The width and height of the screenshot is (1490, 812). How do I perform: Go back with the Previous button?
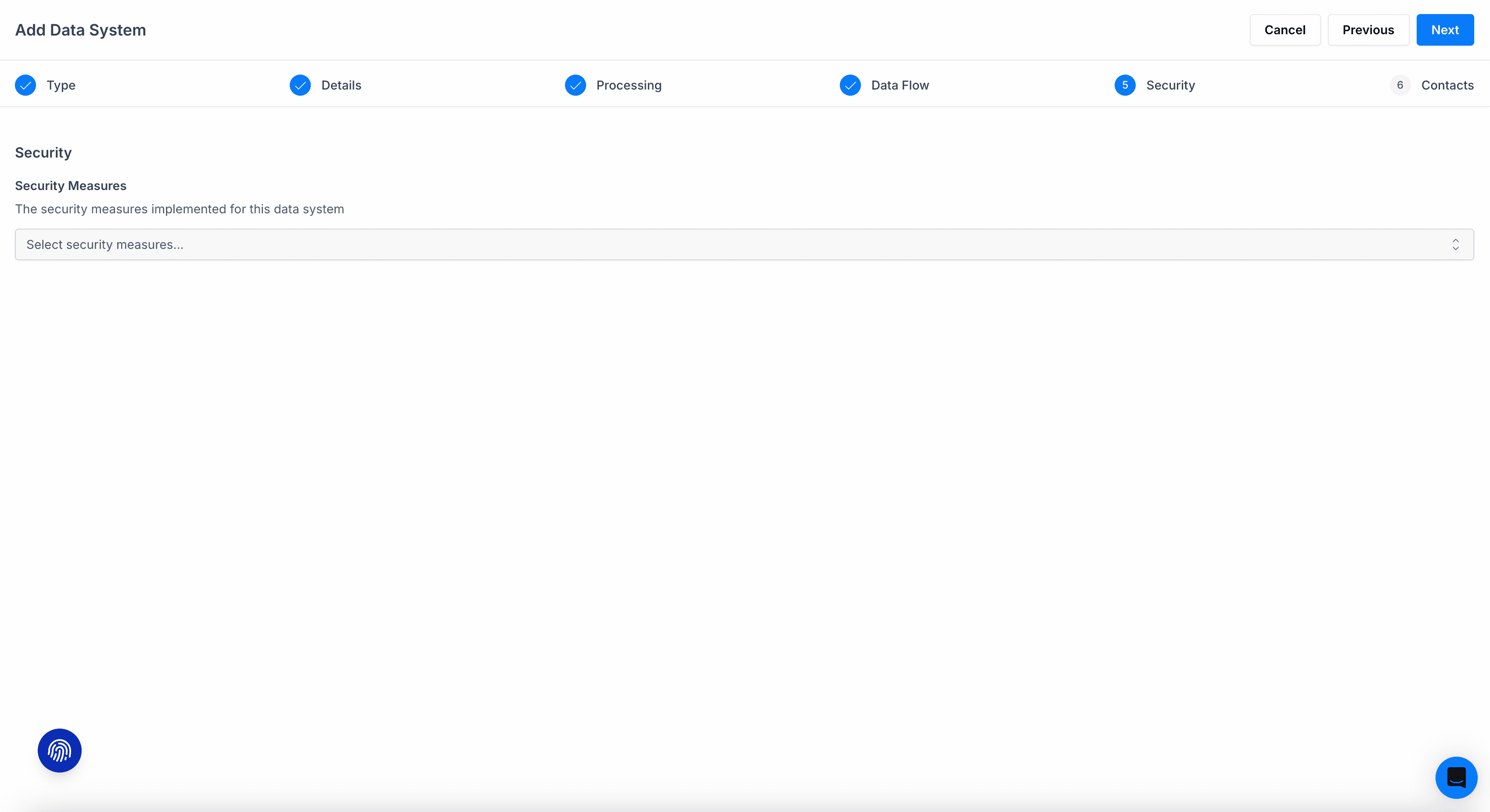coord(1368,30)
